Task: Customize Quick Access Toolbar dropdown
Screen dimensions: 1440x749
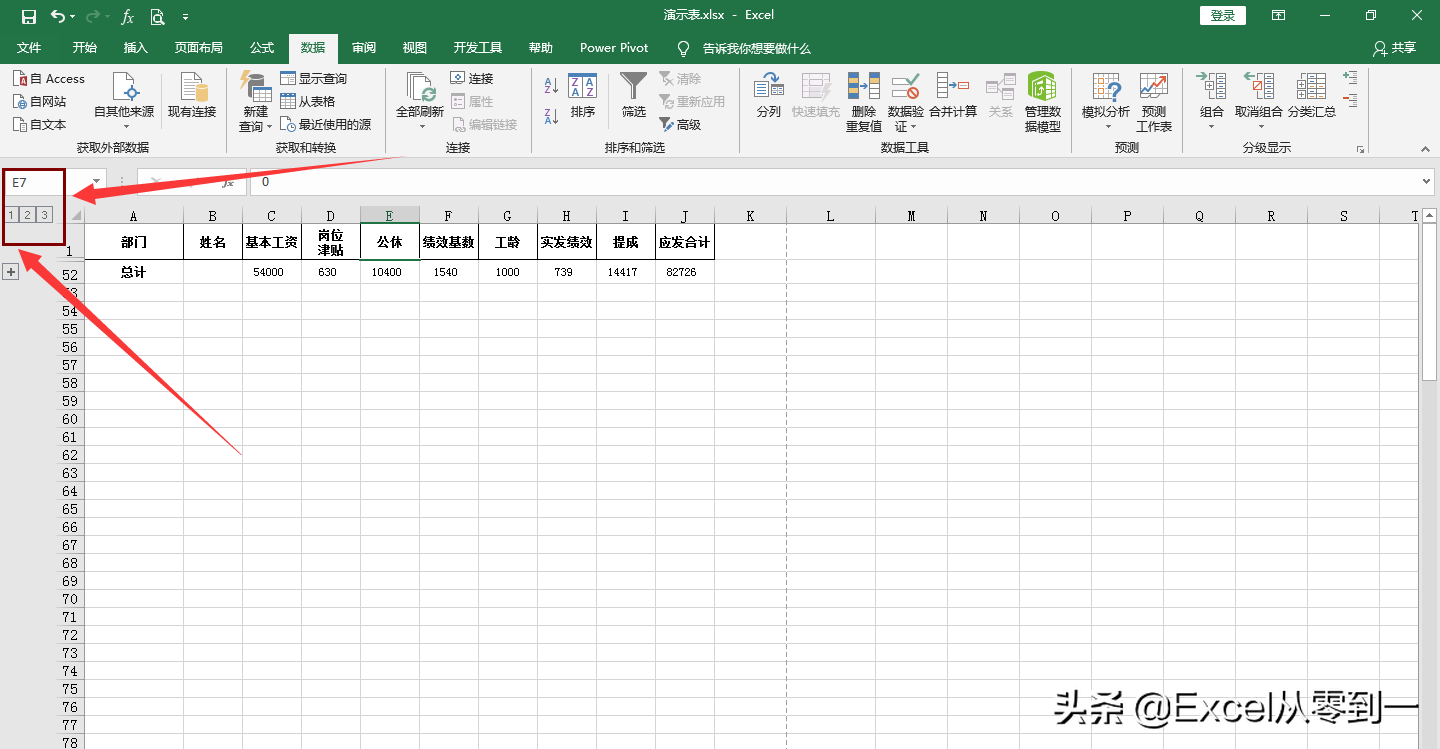Action: click(x=186, y=17)
